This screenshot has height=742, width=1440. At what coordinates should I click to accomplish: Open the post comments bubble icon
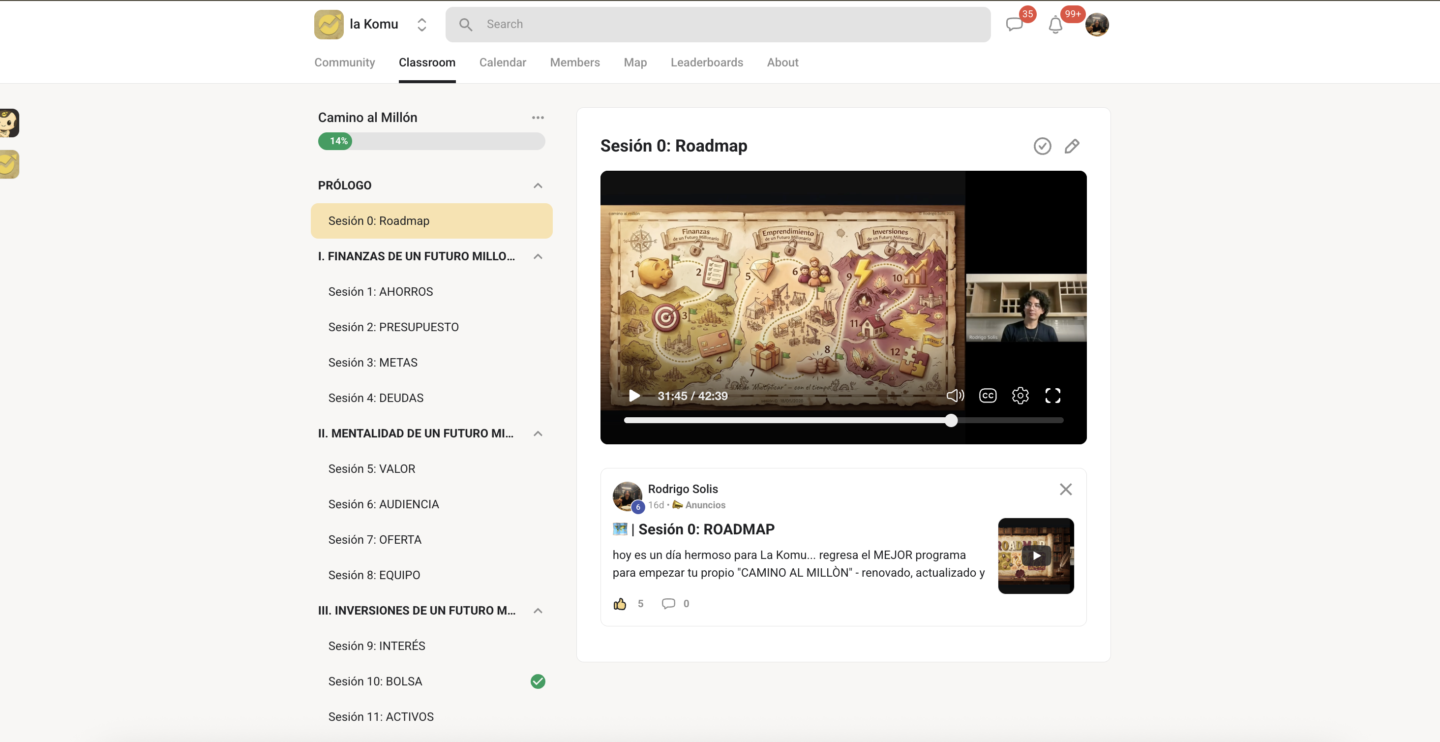[x=668, y=604]
